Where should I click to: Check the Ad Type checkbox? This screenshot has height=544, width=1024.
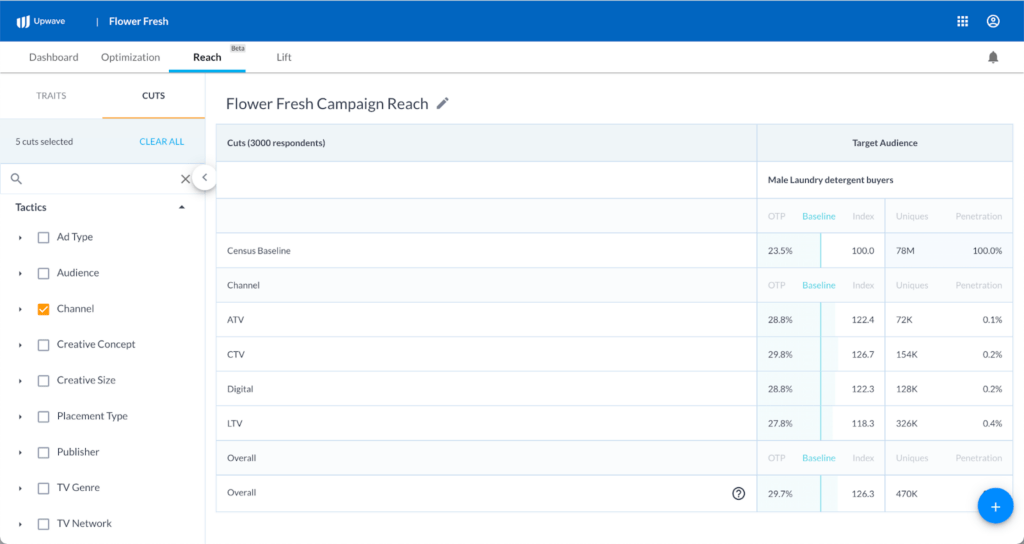43,238
